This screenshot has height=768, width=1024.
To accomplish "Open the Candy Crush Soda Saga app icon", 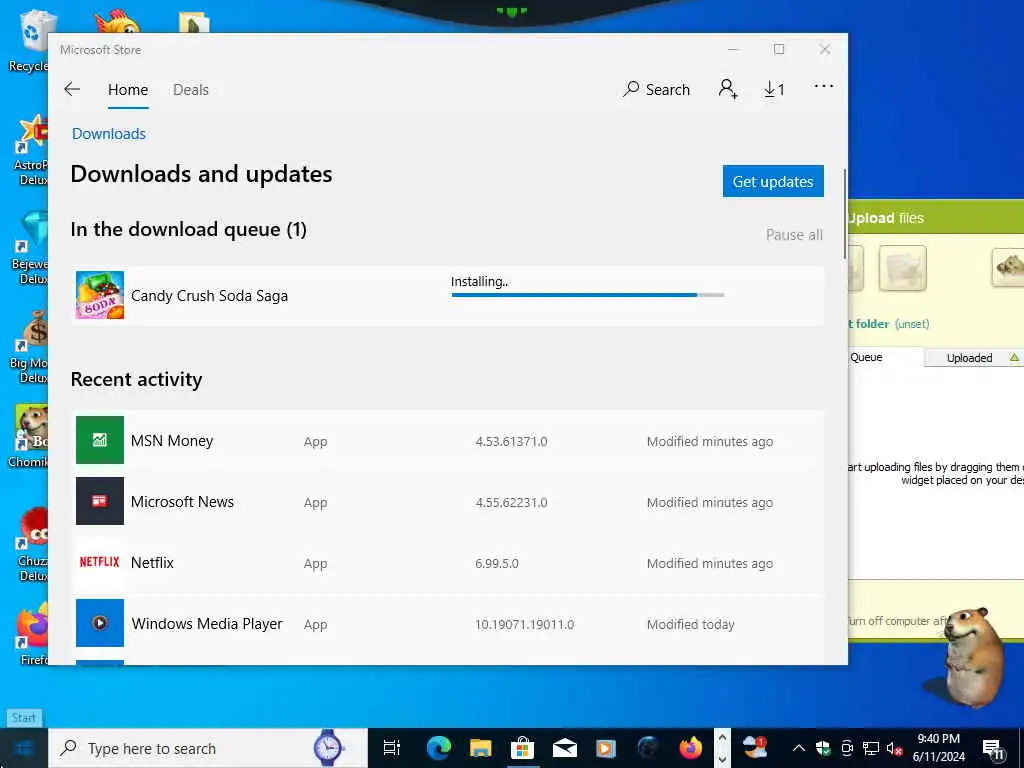I will click(100, 295).
